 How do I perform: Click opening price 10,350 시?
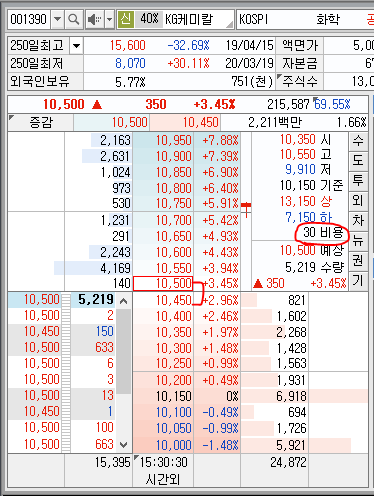[306, 139]
